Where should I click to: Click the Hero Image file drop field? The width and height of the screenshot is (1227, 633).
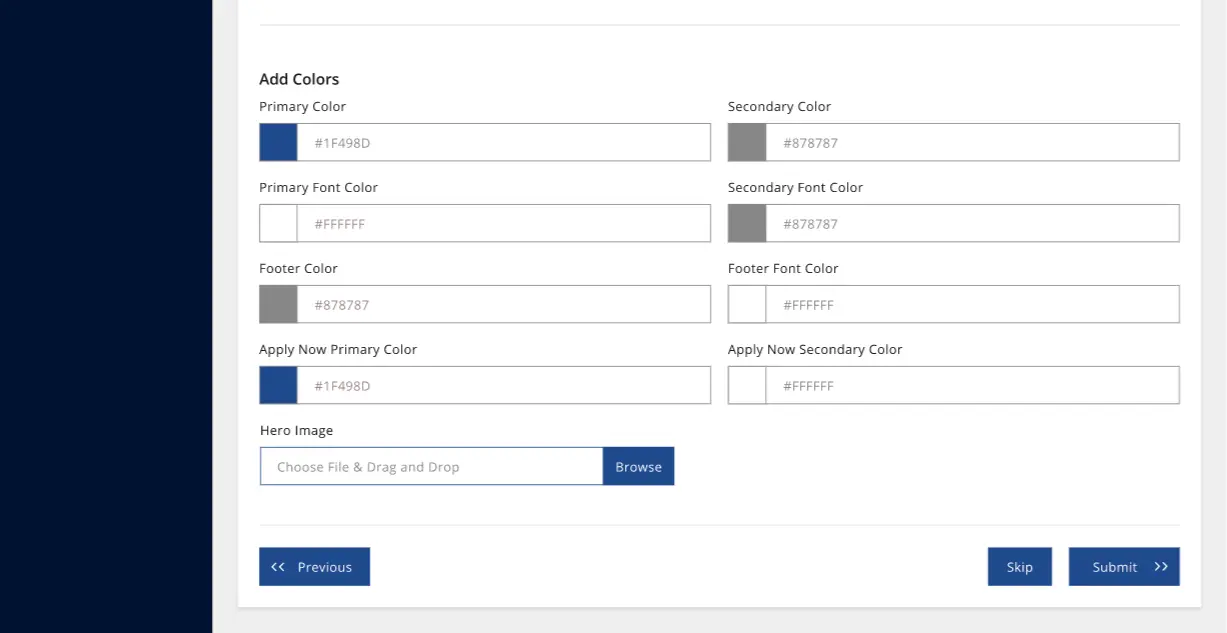[432, 466]
